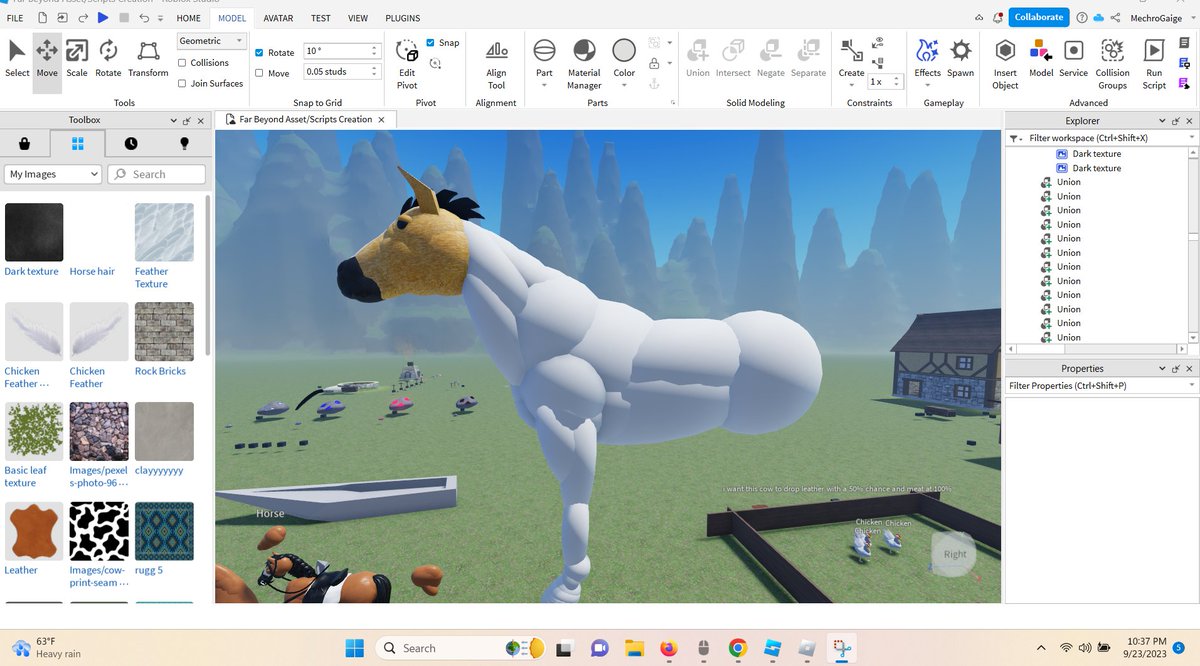Pick the Scale tool
This screenshot has width=1200, height=666.
pyautogui.click(x=77, y=60)
